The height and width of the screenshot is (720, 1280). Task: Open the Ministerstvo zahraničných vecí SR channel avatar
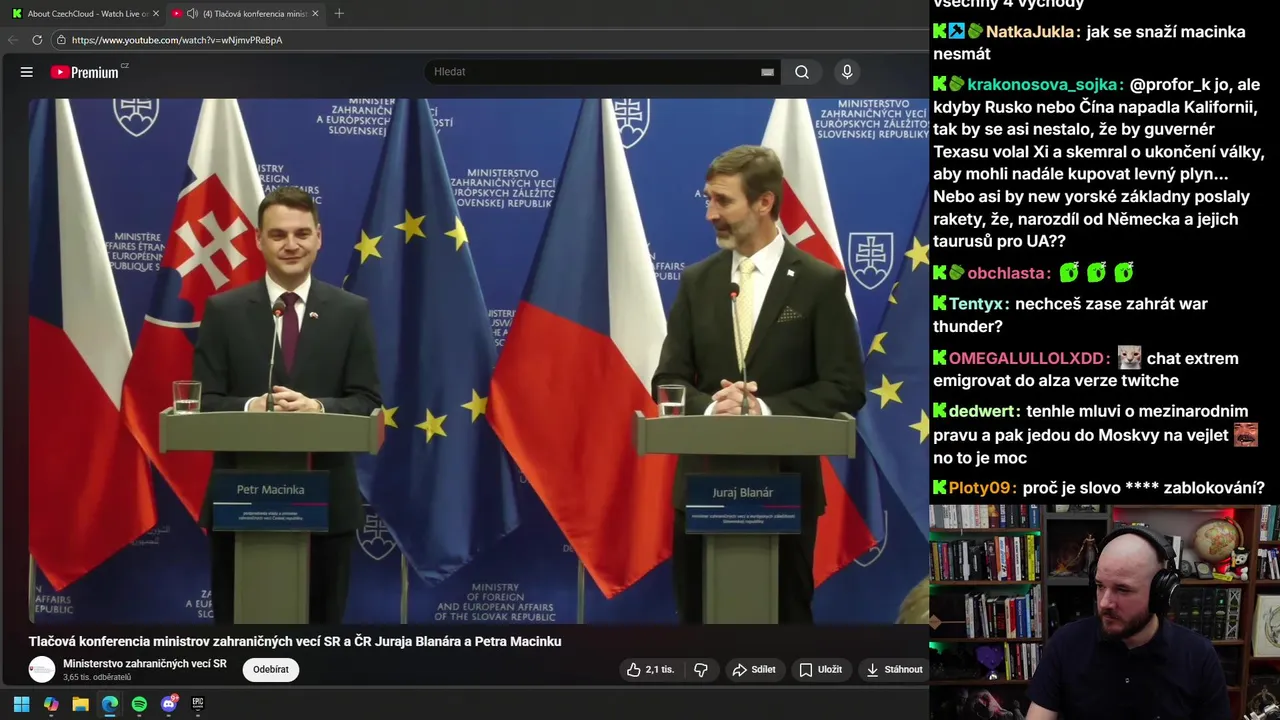point(42,670)
